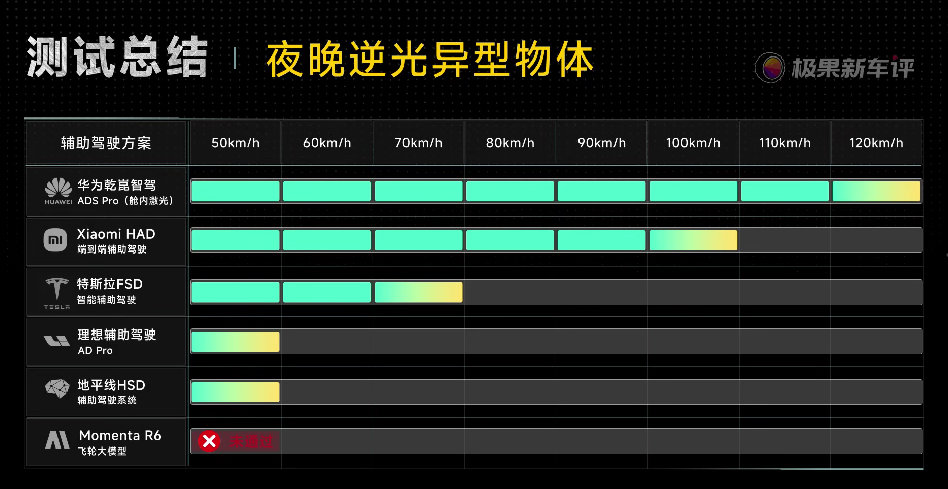
Task: Click Huawei's green bar under 60km/h
Action: 327,191
